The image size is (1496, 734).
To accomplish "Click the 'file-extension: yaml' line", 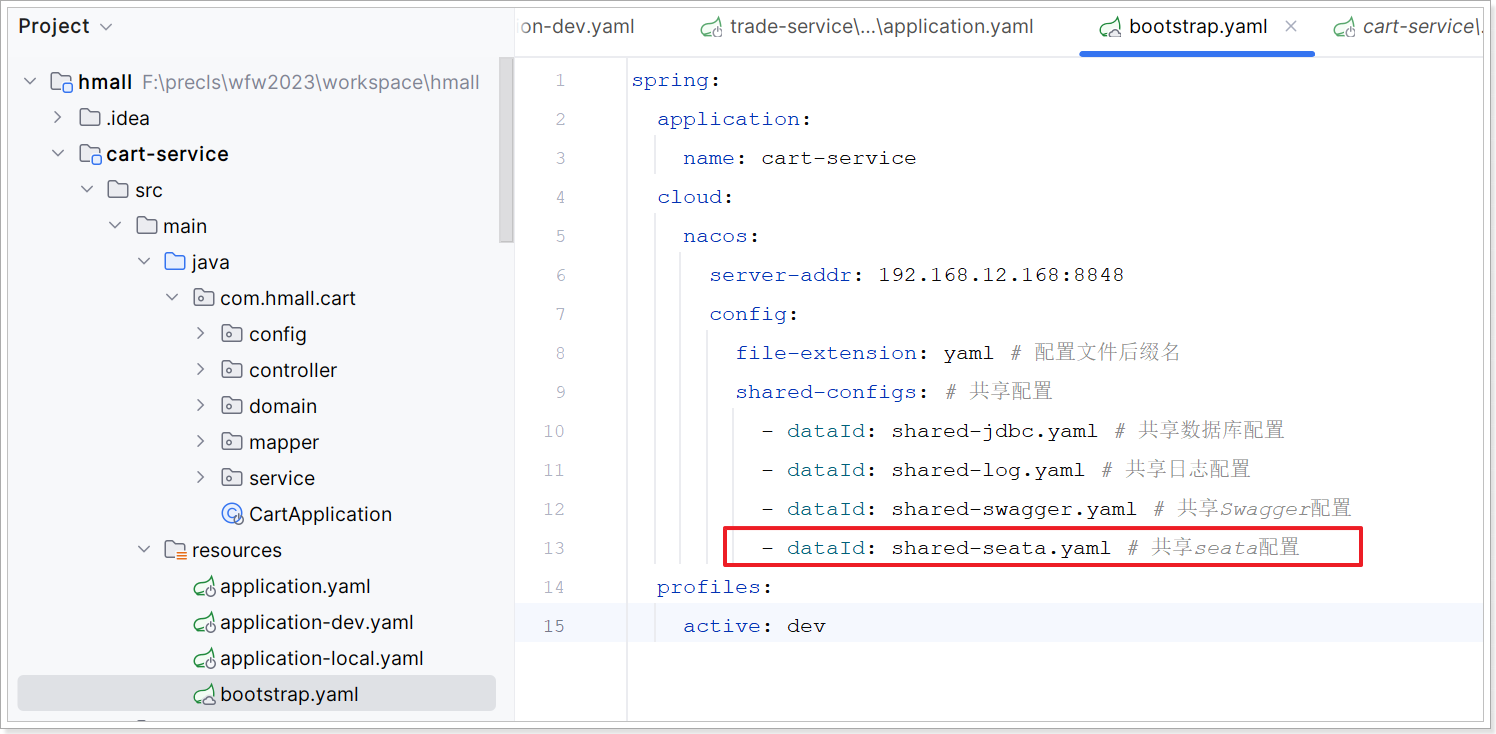I will click(864, 353).
